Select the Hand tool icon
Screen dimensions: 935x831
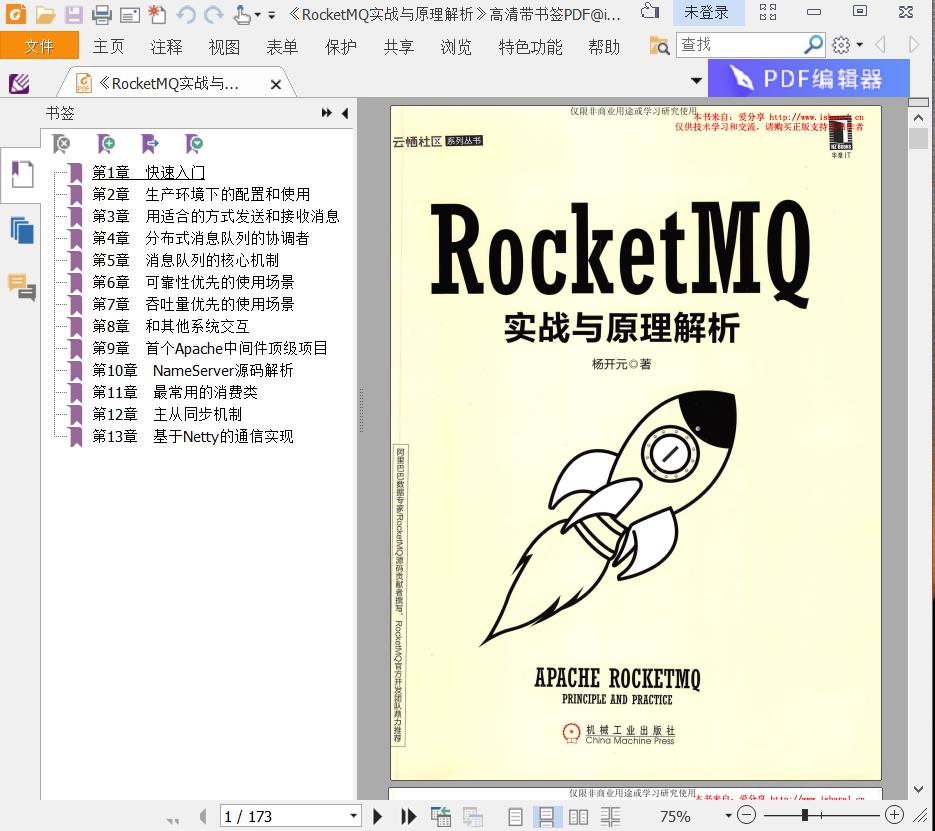242,14
